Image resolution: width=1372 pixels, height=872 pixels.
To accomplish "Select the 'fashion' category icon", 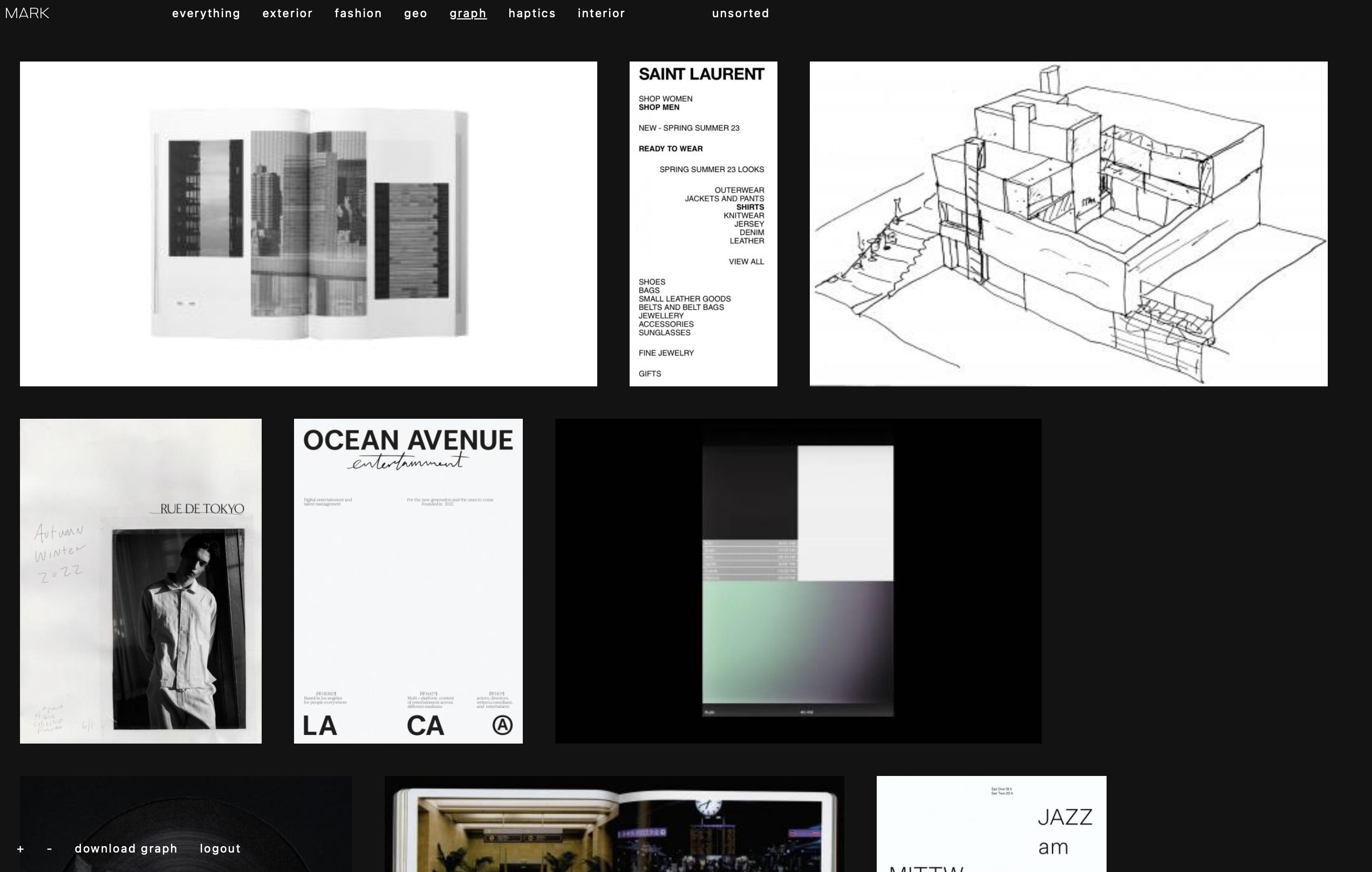I will (358, 13).
